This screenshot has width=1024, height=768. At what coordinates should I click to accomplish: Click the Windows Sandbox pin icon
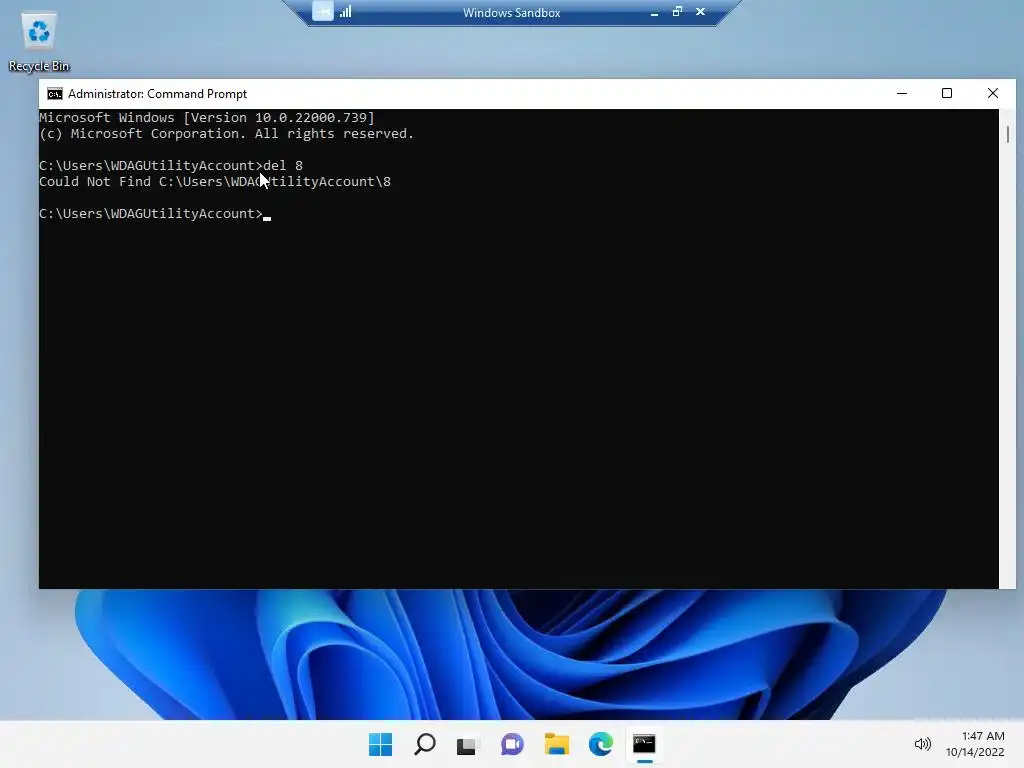(x=323, y=11)
